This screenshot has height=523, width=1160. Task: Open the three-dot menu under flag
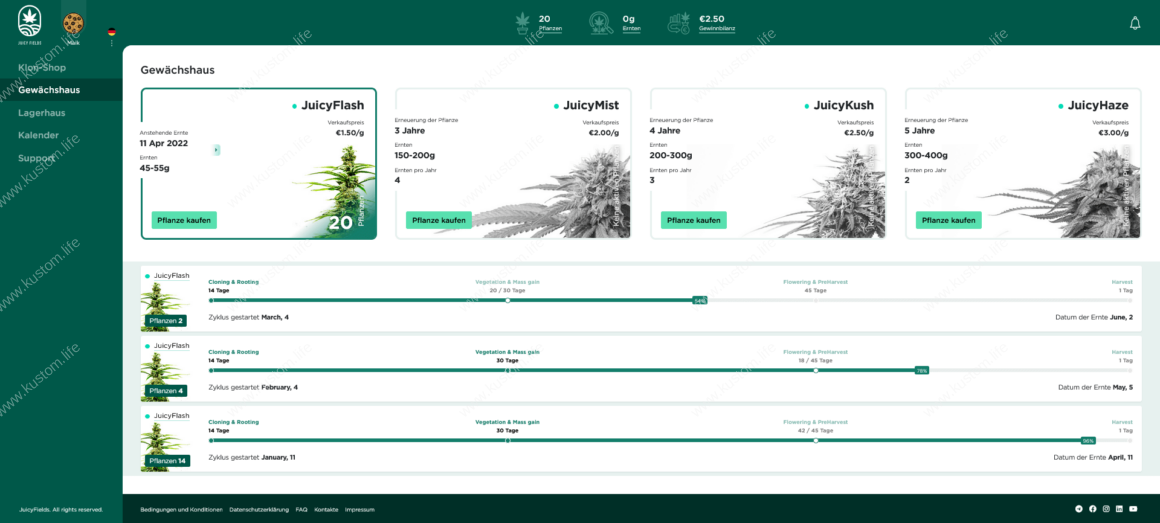pyautogui.click(x=112, y=43)
